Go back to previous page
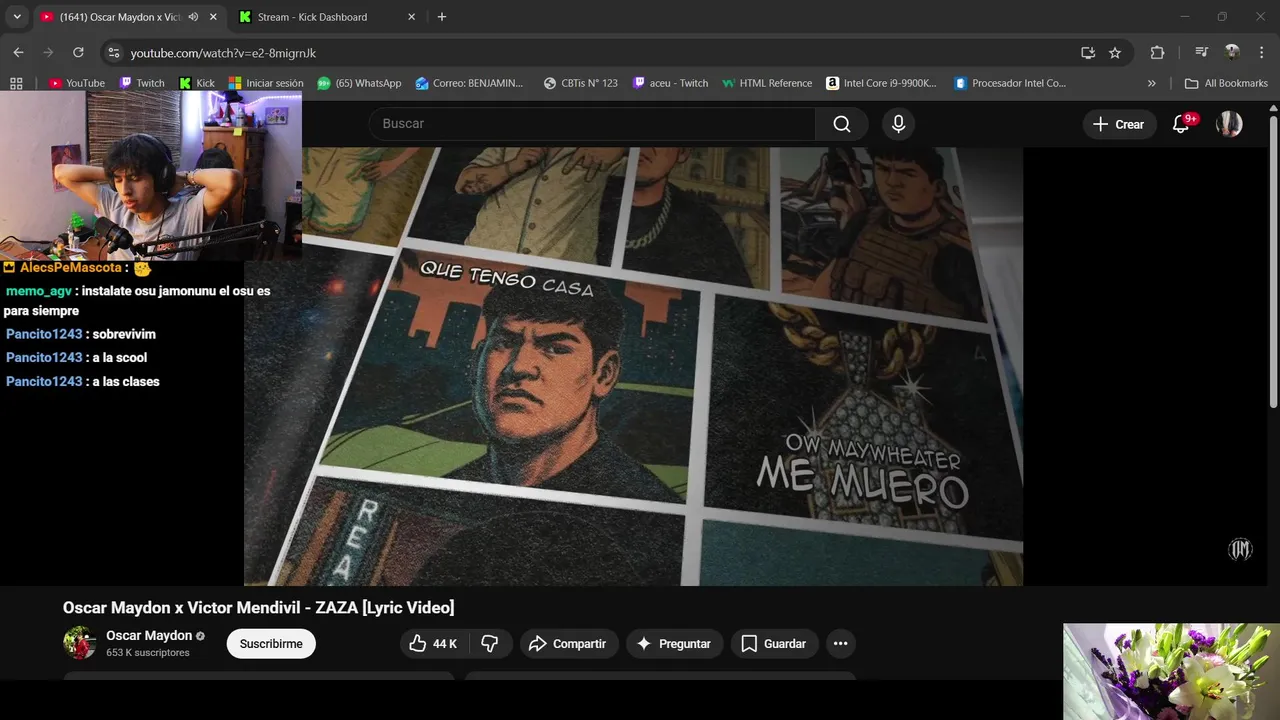This screenshot has width=1280, height=720. 18,53
